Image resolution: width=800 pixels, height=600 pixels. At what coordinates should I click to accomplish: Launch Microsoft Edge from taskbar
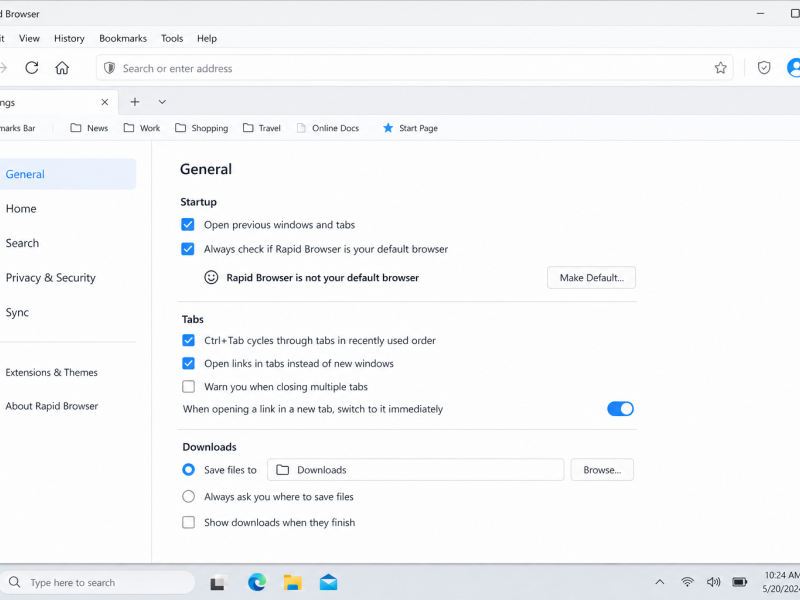(257, 582)
